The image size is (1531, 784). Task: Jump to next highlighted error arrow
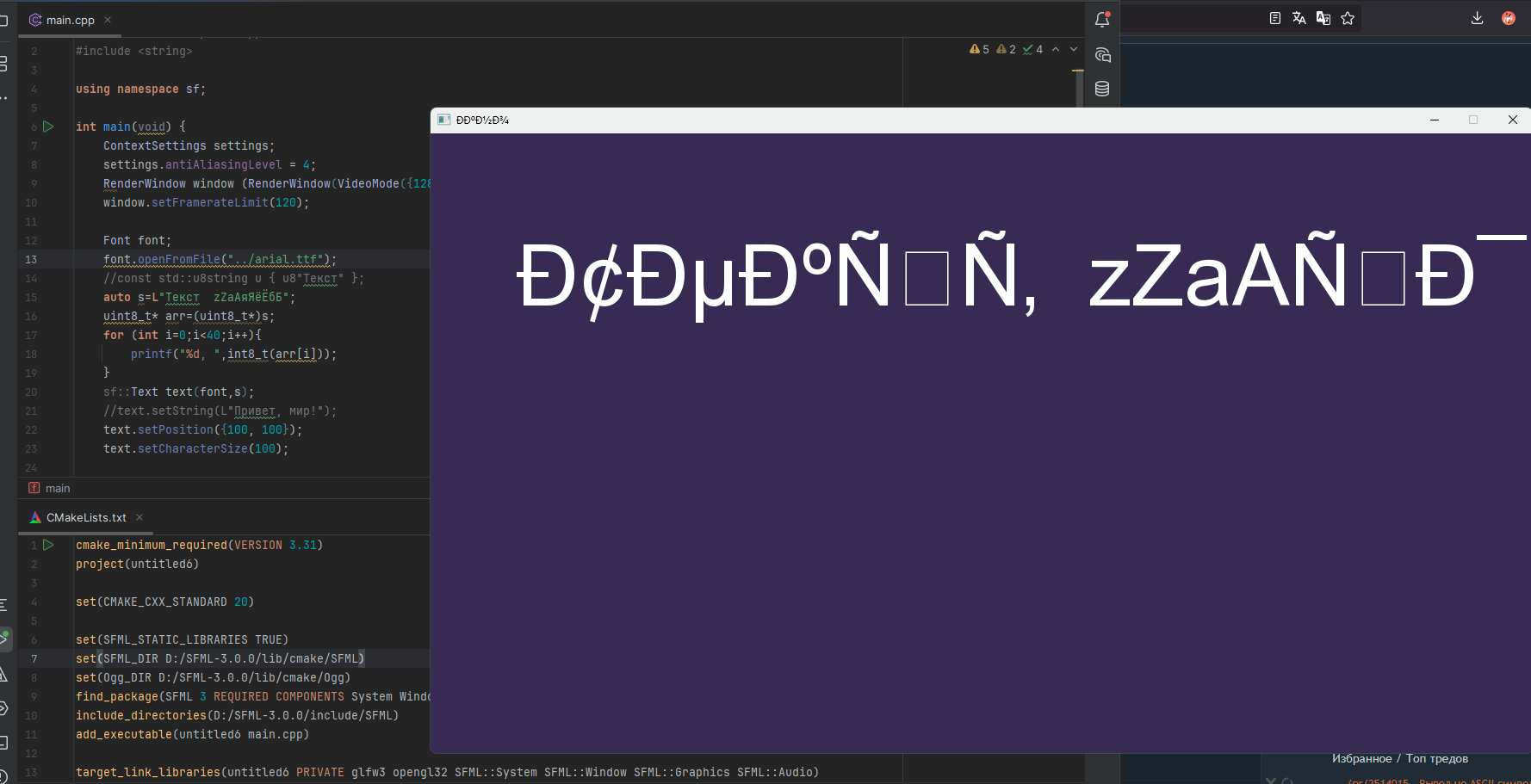click(1074, 49)
